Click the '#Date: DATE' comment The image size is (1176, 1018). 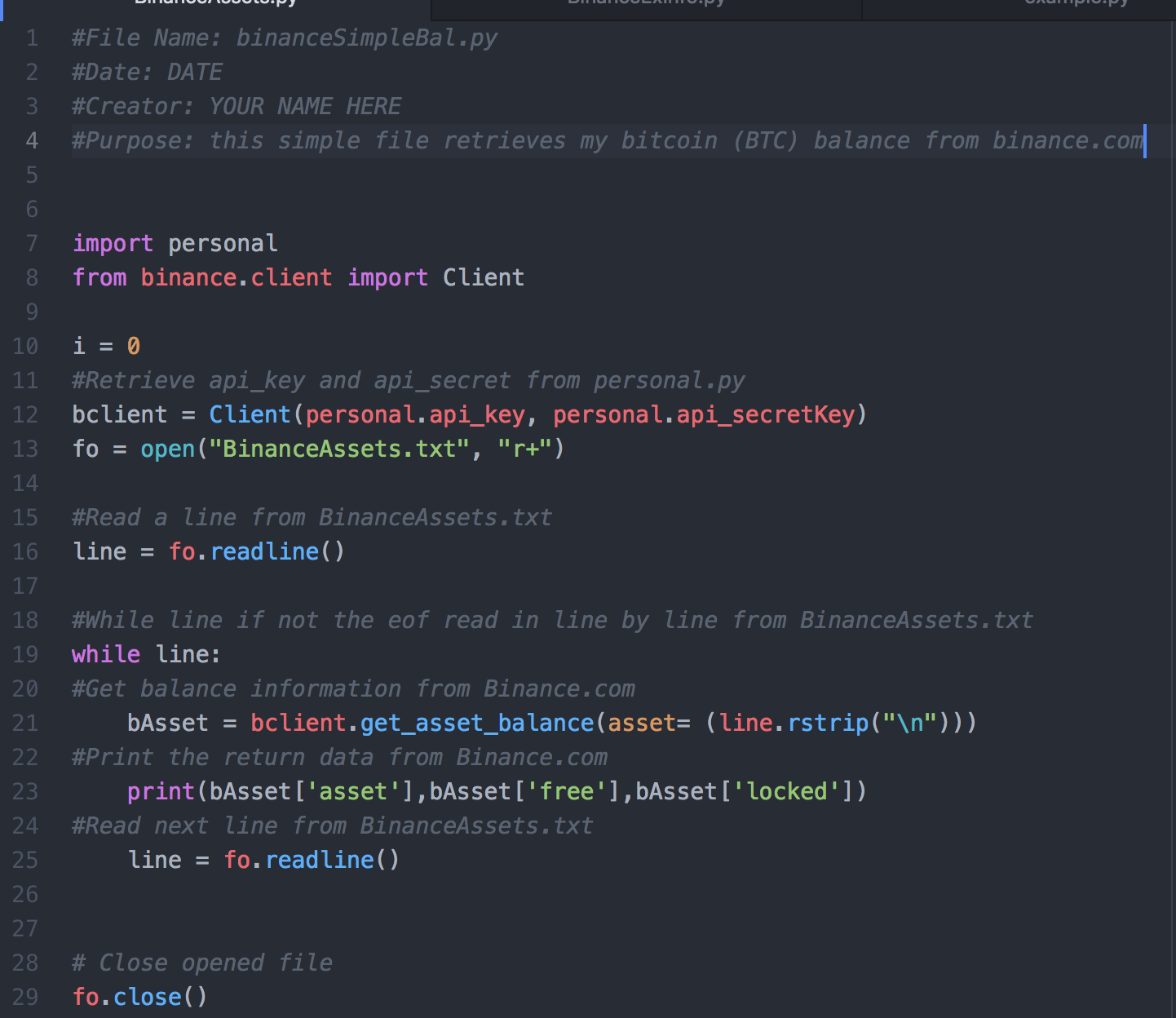[147, 73]
